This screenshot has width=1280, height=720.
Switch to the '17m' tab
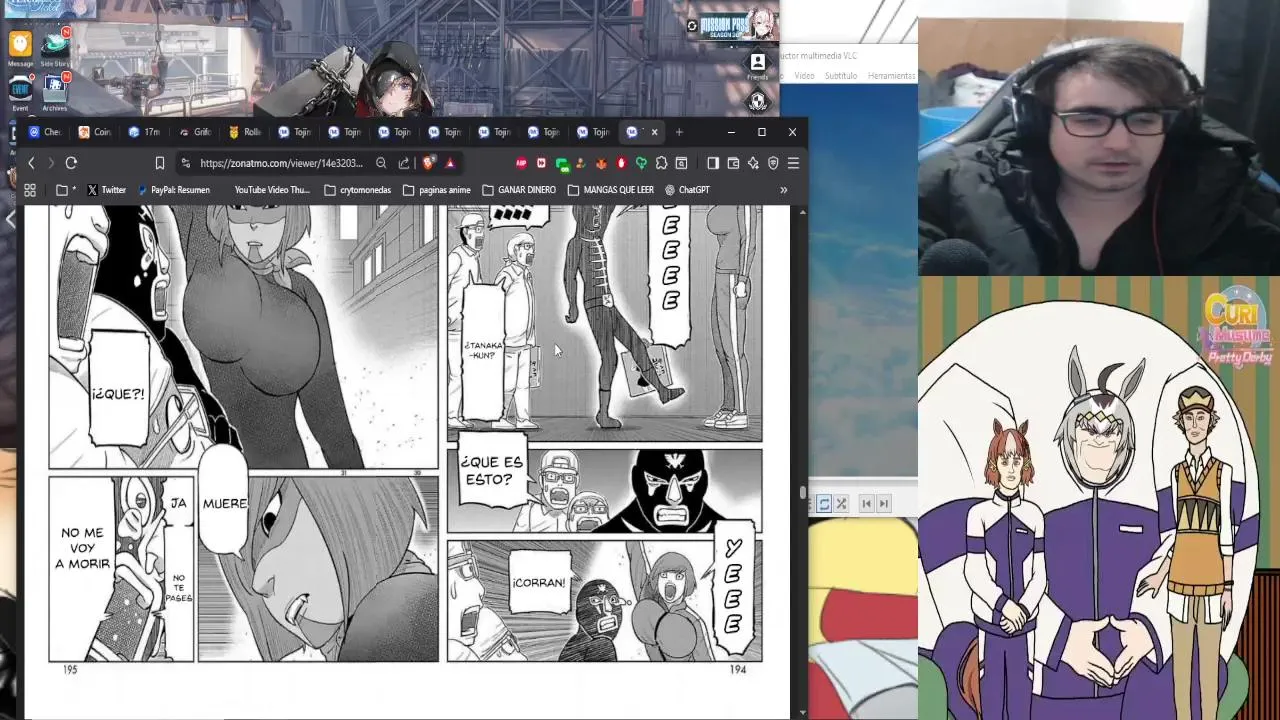click(146, 132)
